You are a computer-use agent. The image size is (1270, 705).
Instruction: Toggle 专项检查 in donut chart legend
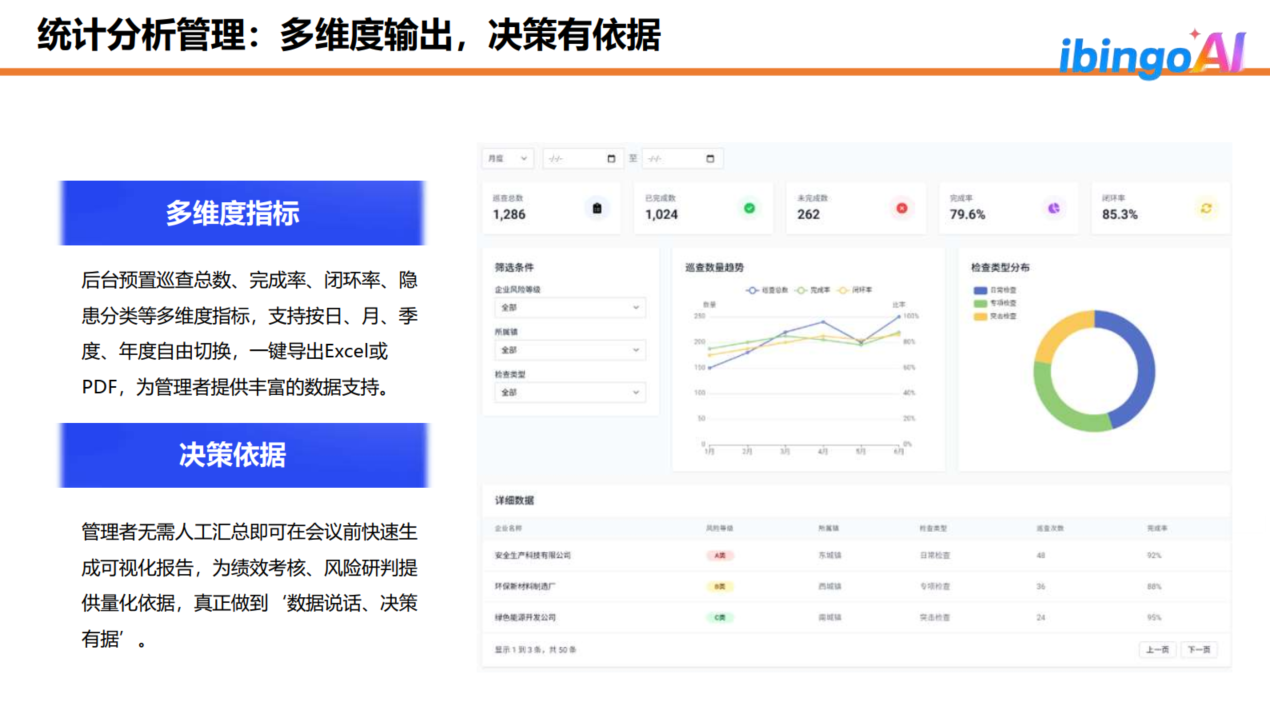click(x=995, y=303)
